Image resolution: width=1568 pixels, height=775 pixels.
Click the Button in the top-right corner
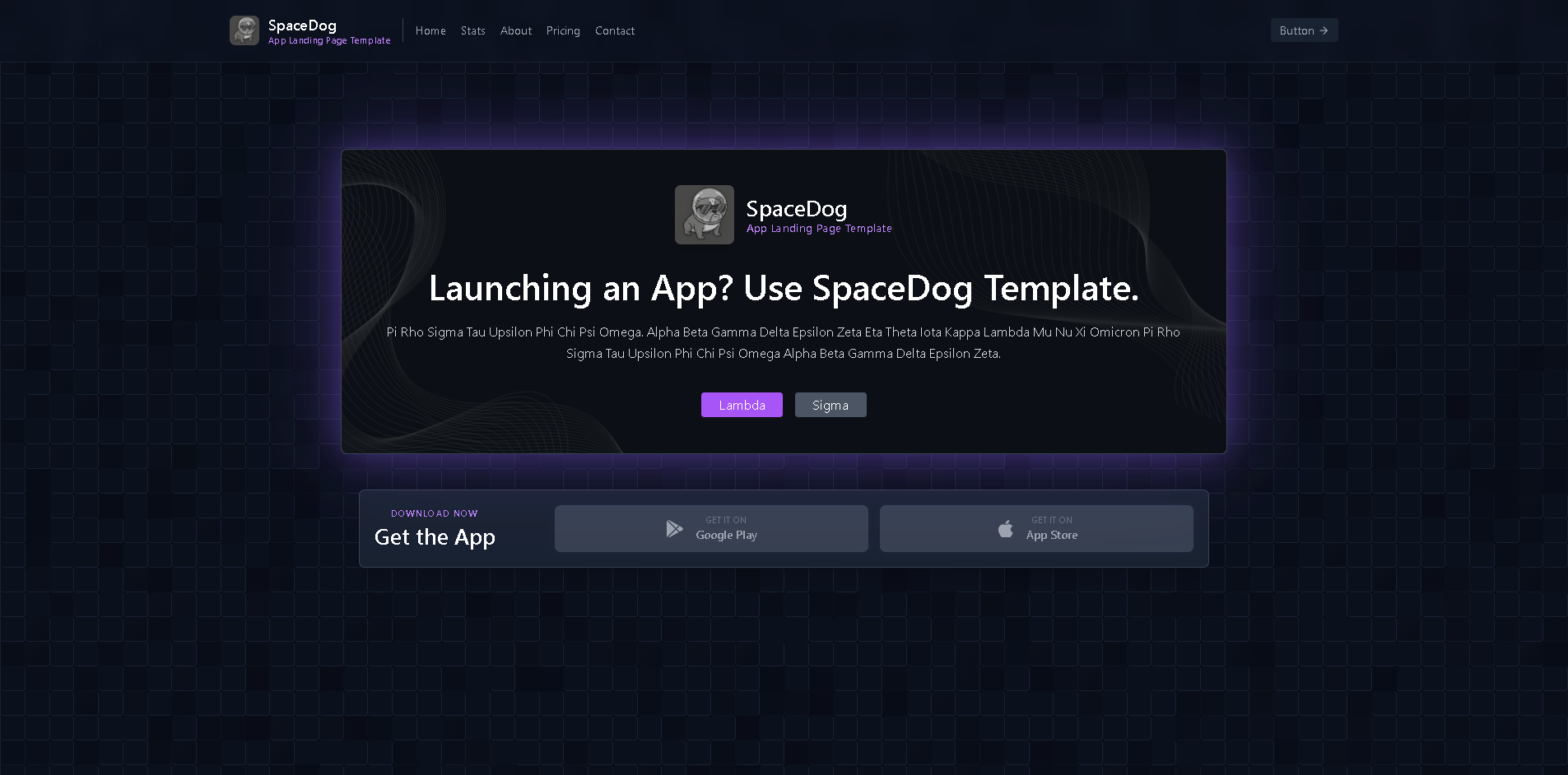click(1304, 30)
